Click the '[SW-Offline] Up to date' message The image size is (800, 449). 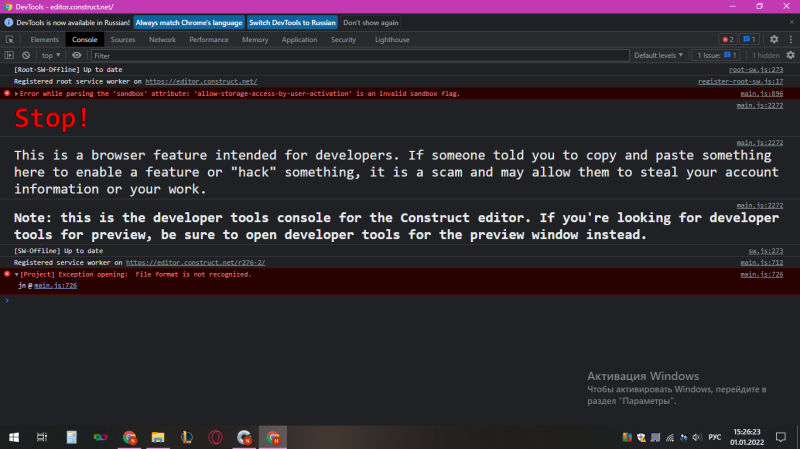[58, 251]
